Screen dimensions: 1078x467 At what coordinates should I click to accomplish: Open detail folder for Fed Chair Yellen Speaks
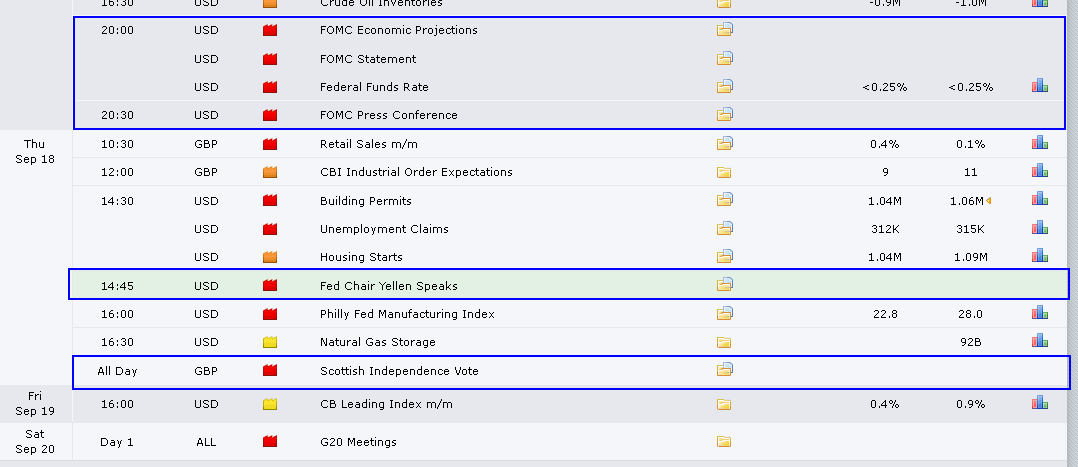(725, 285)
